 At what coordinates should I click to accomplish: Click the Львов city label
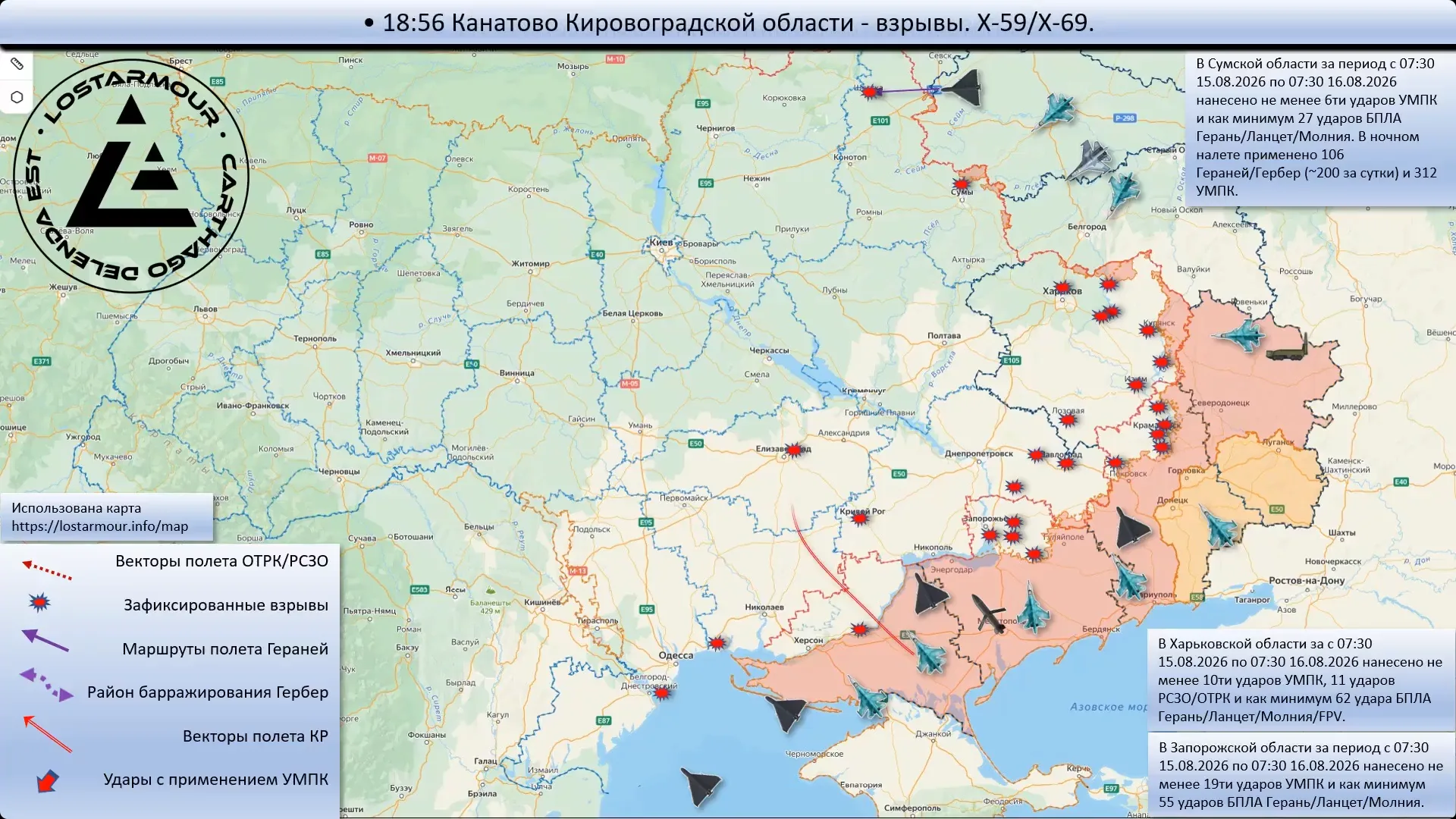(x=206, y=309)
